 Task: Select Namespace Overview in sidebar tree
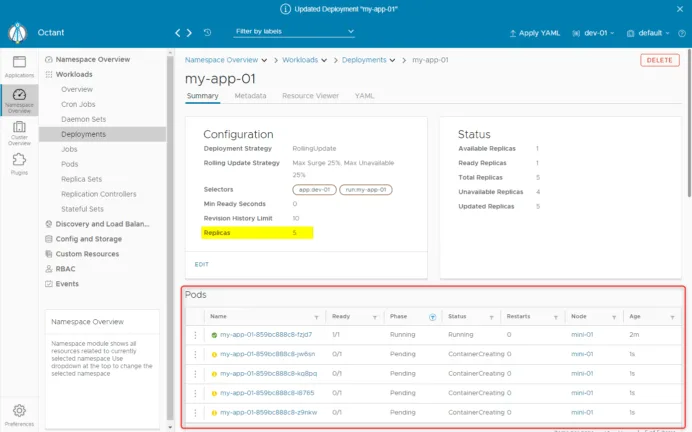[x=93, y=60]
